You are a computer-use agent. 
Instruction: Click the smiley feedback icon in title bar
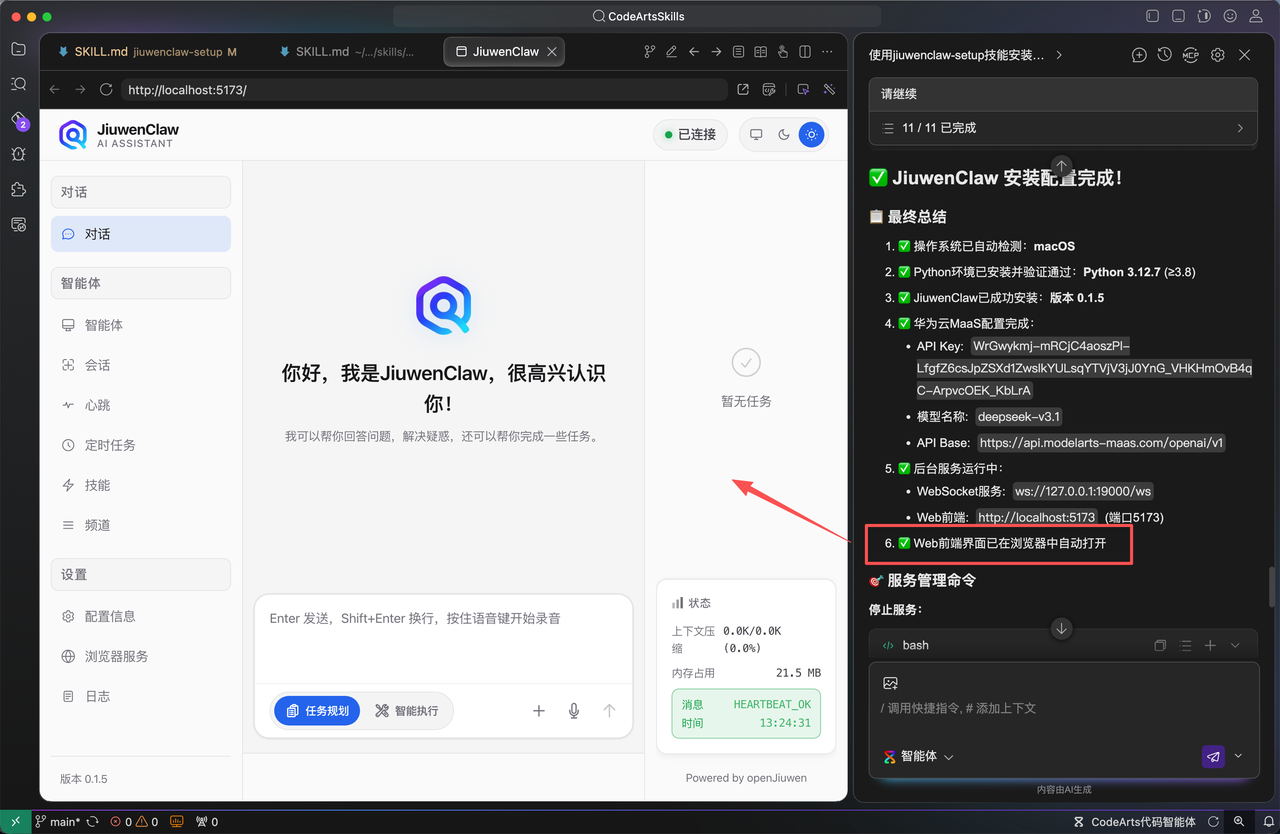(x=1230, y=17)
